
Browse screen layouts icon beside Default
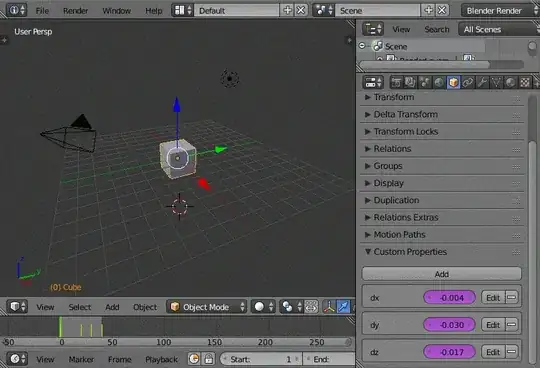[x=183, y=10]
